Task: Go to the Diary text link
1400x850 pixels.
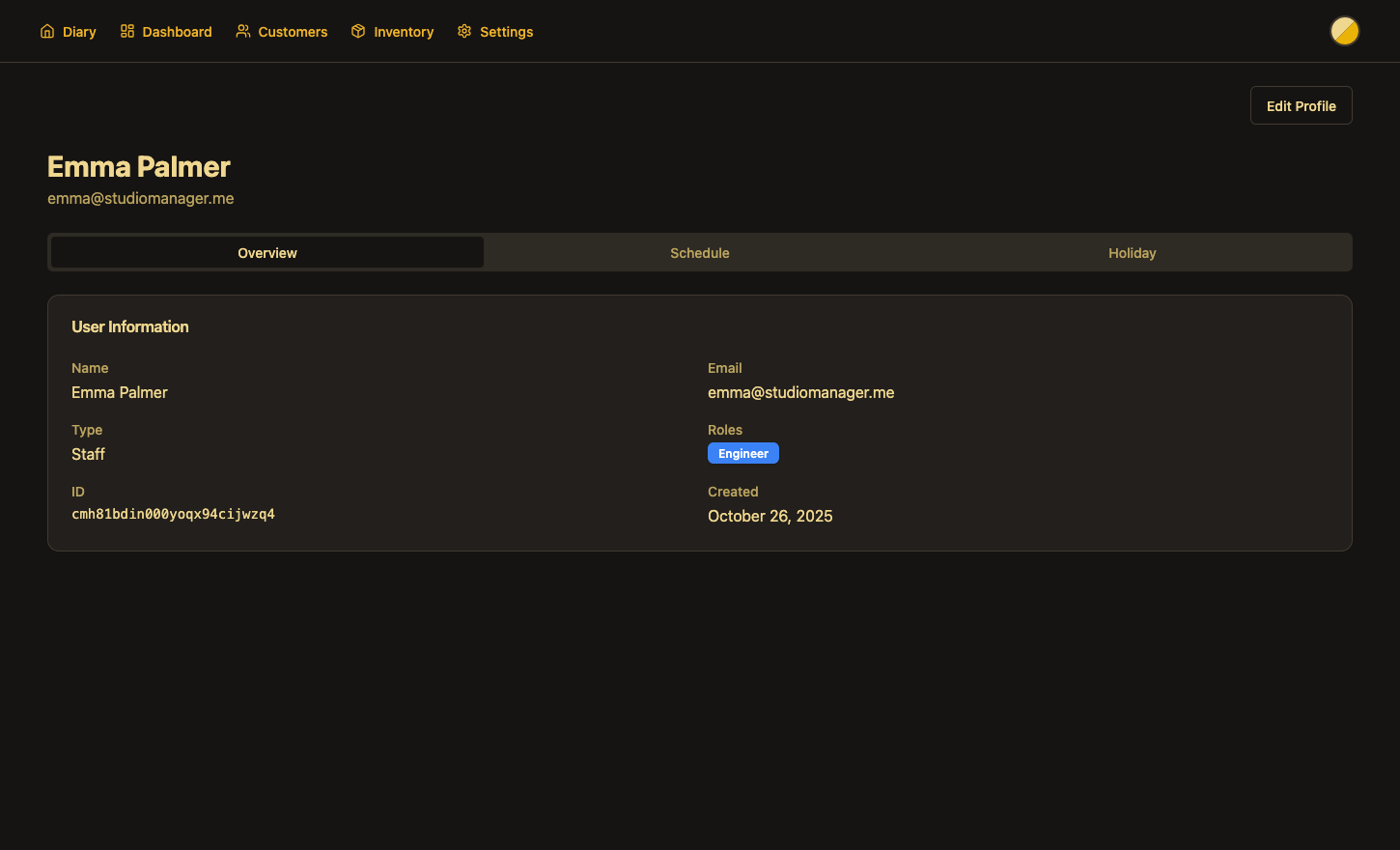Action: click(x=79, y=32)
